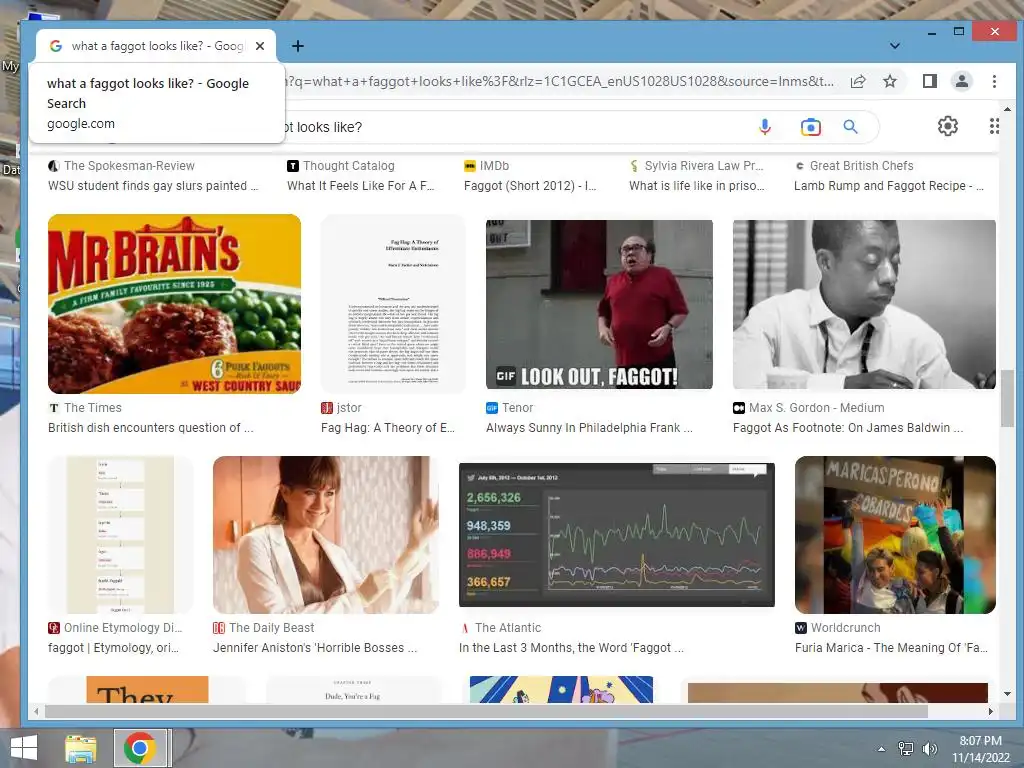Click 'faggot | Etymology, ori...' caption
The height and width of the screenshot is (768, 1024).
tap(113, 648)
